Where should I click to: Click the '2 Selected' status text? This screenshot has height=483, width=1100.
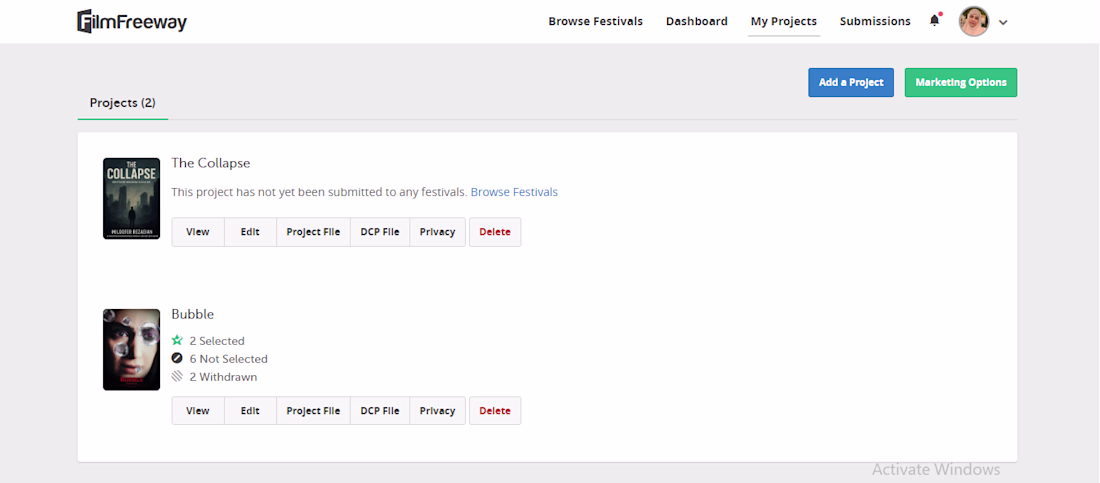pos(217,340)
